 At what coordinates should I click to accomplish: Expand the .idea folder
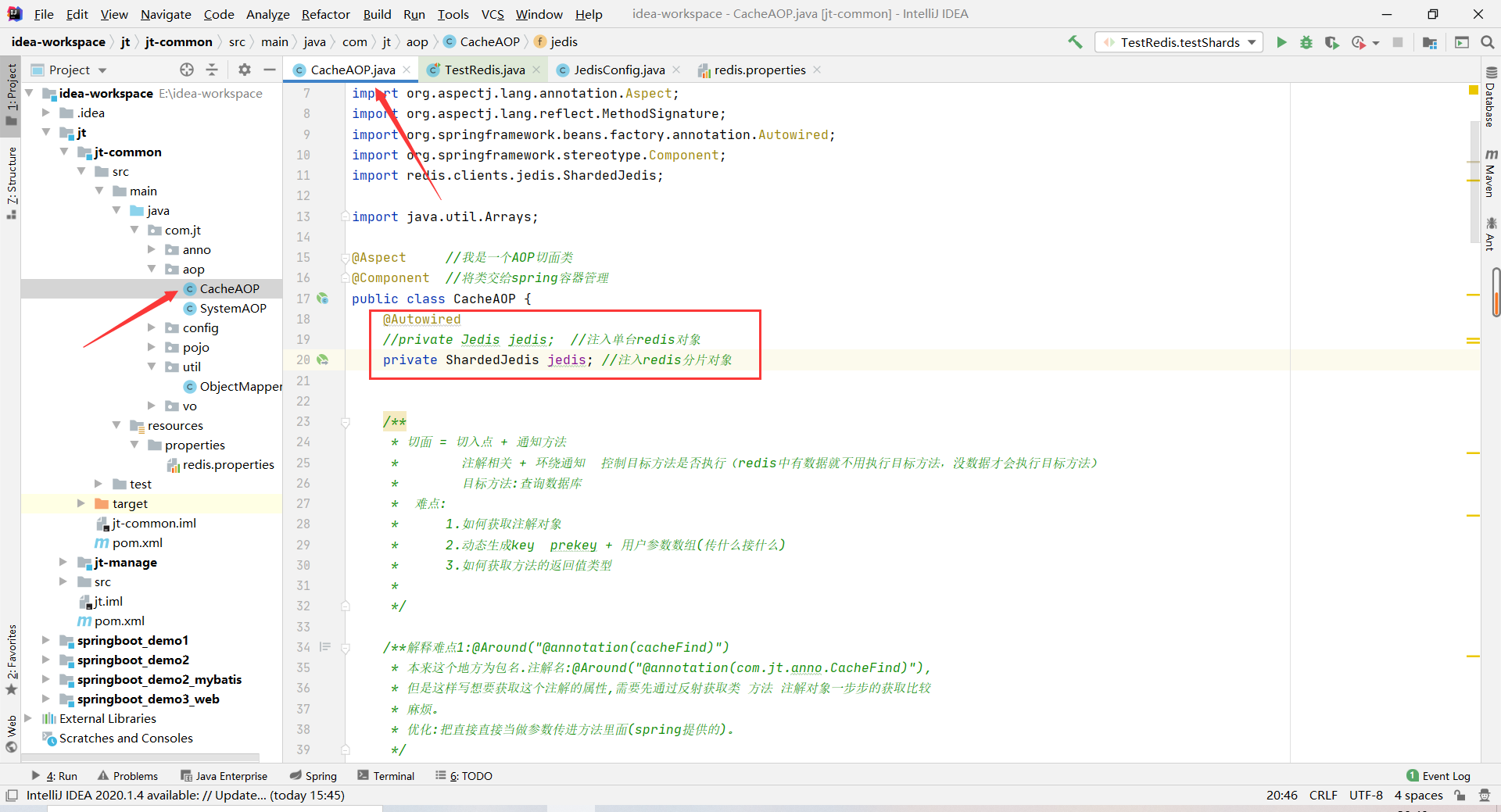tap(46, 113)
